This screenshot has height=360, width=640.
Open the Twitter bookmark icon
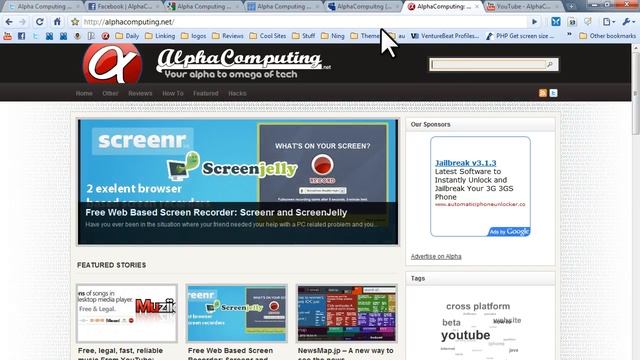[36, 36]
